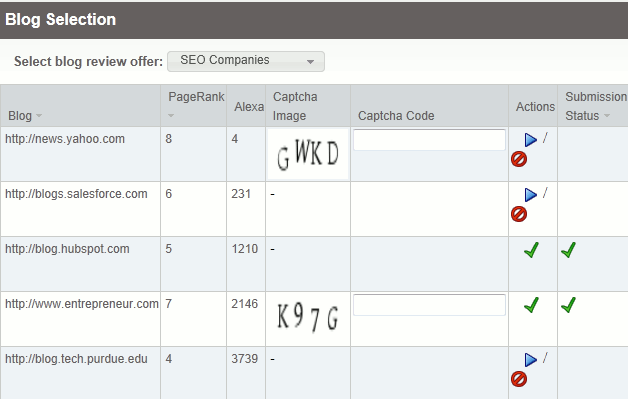The image size is (628, 399).
Task: Open the http://www.entrepreneur.com blog link
Action: (82, 304)
